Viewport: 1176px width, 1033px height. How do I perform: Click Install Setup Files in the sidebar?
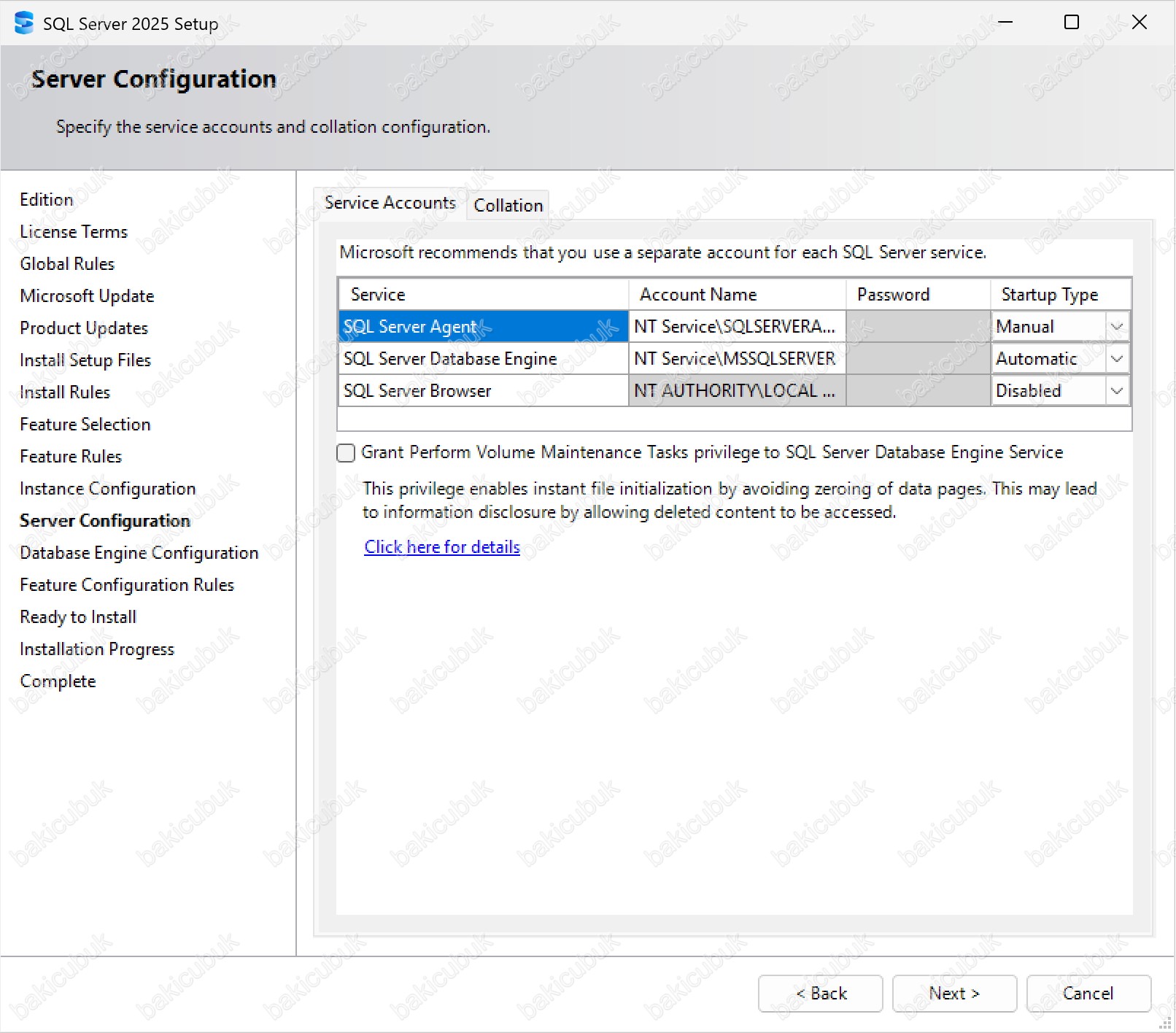[x=85, y=360]
